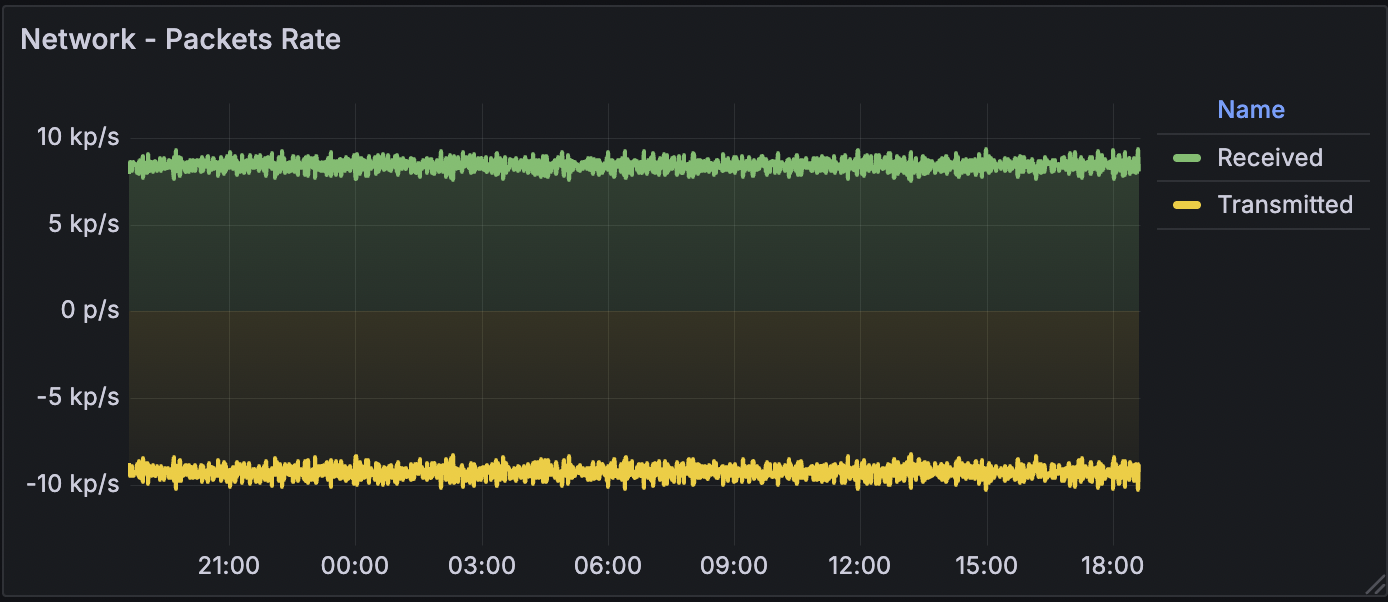This screenshot has width=1388, height=602.
Task: Click the green Received line on graph
Action: [x=634, y=165]
